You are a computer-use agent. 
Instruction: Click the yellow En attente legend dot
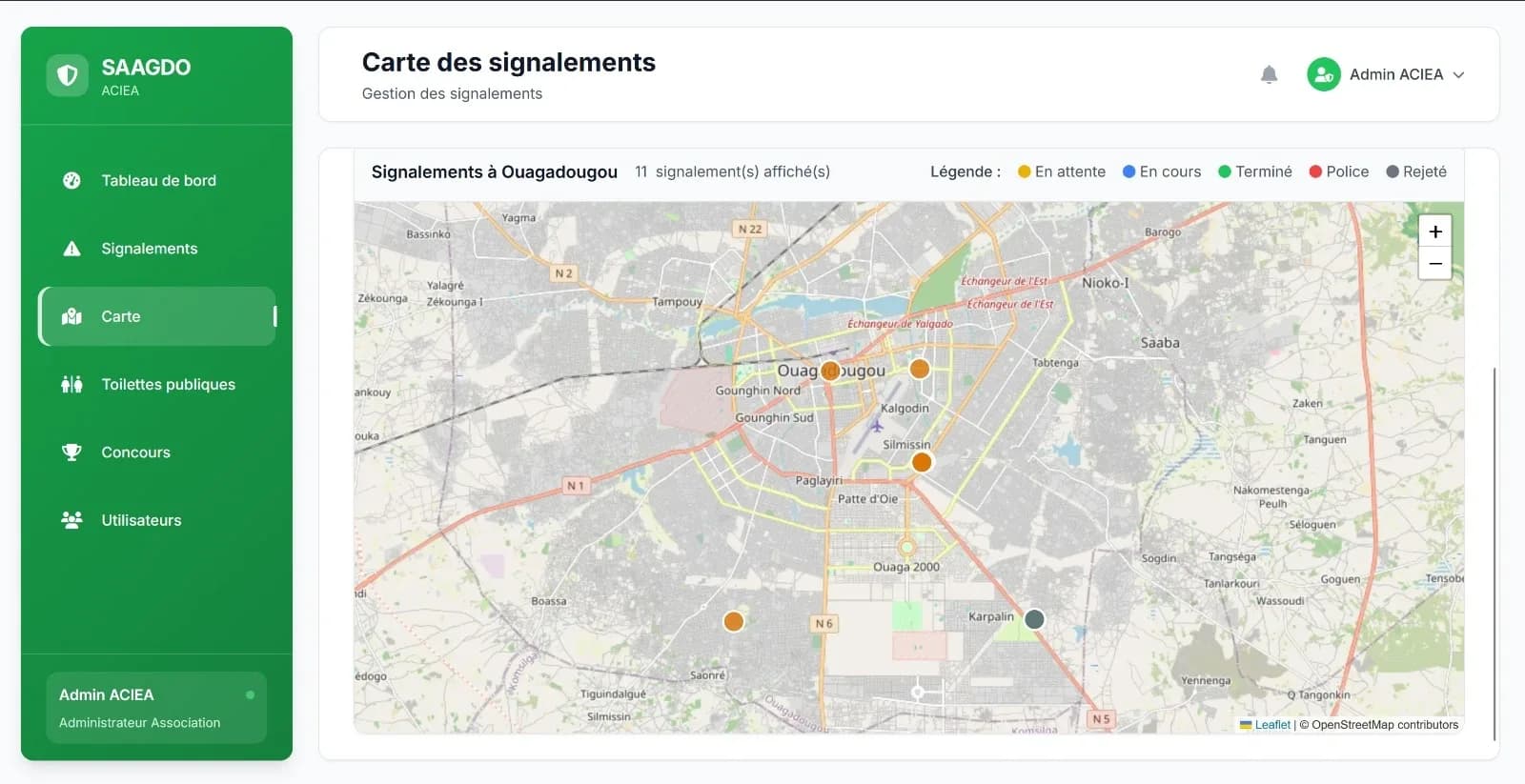pyautogui.click(x=1025, y=171)
